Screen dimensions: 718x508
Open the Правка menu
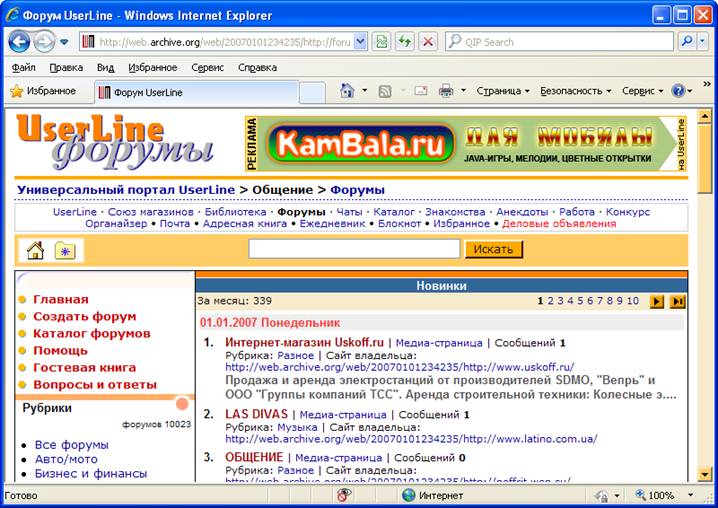[66, 68]
